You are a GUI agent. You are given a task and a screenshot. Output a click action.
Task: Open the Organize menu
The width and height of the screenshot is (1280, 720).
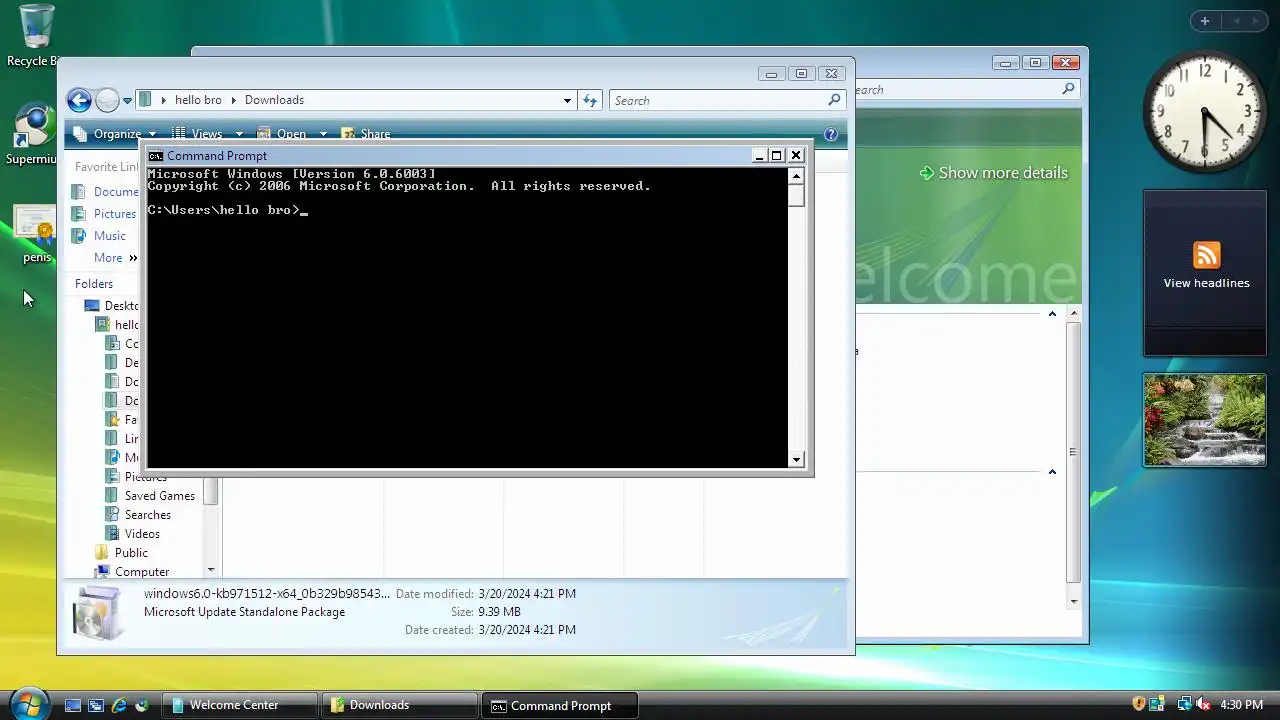tap(116, 134)
